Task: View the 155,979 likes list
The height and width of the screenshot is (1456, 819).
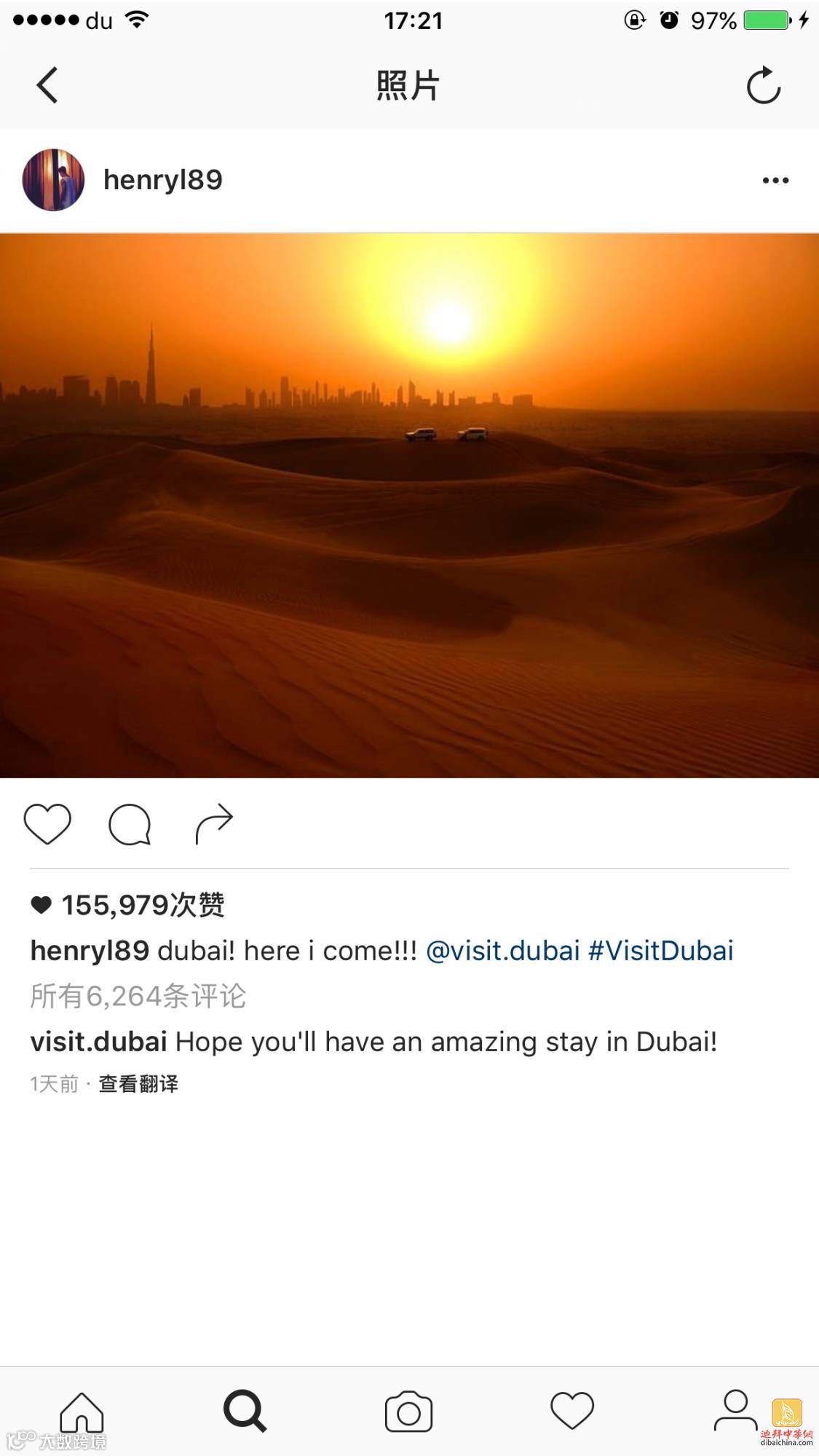Action: pyautogui.click(x=127, y=905)
